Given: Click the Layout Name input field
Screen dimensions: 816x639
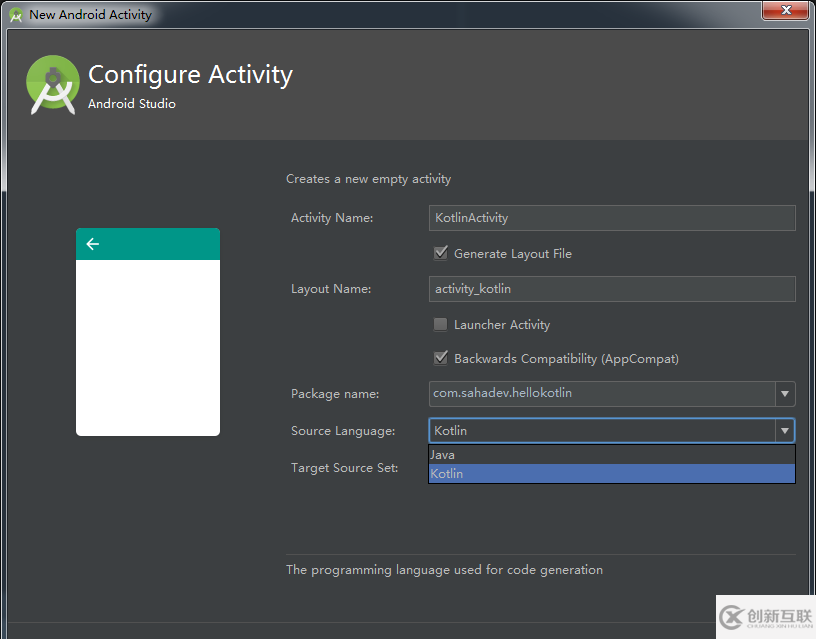Looking at the screenshot, I should click(612, 289).
